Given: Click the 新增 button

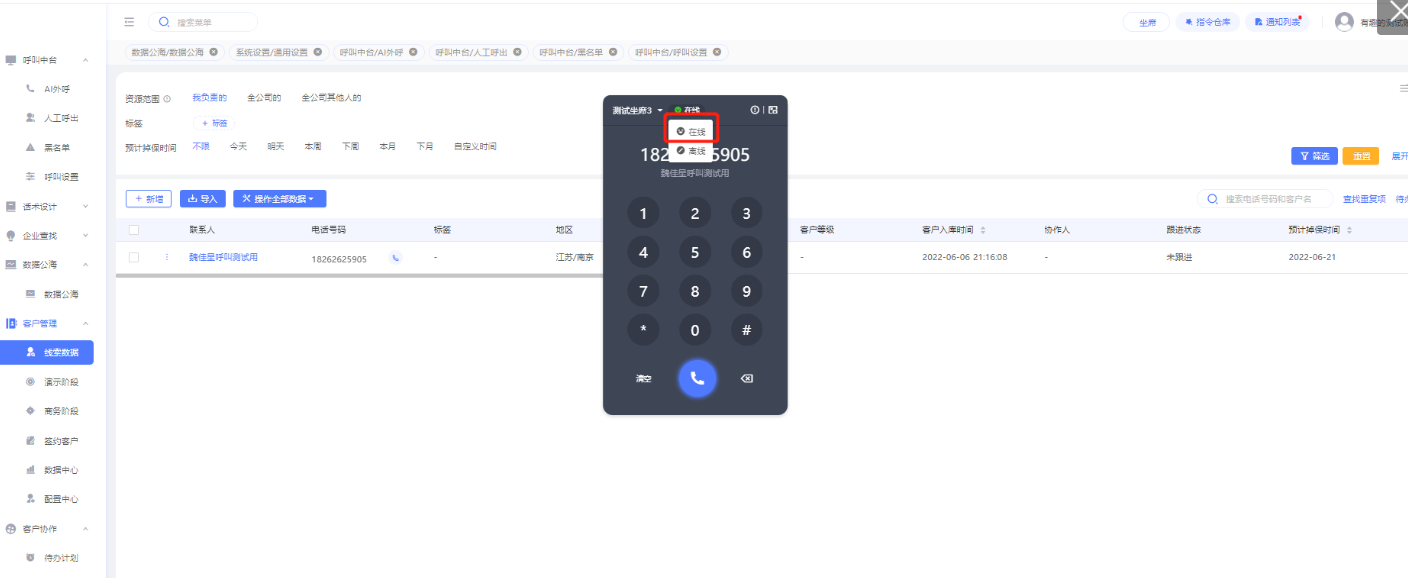Looking at the screenshot, I should coord(148,199).
